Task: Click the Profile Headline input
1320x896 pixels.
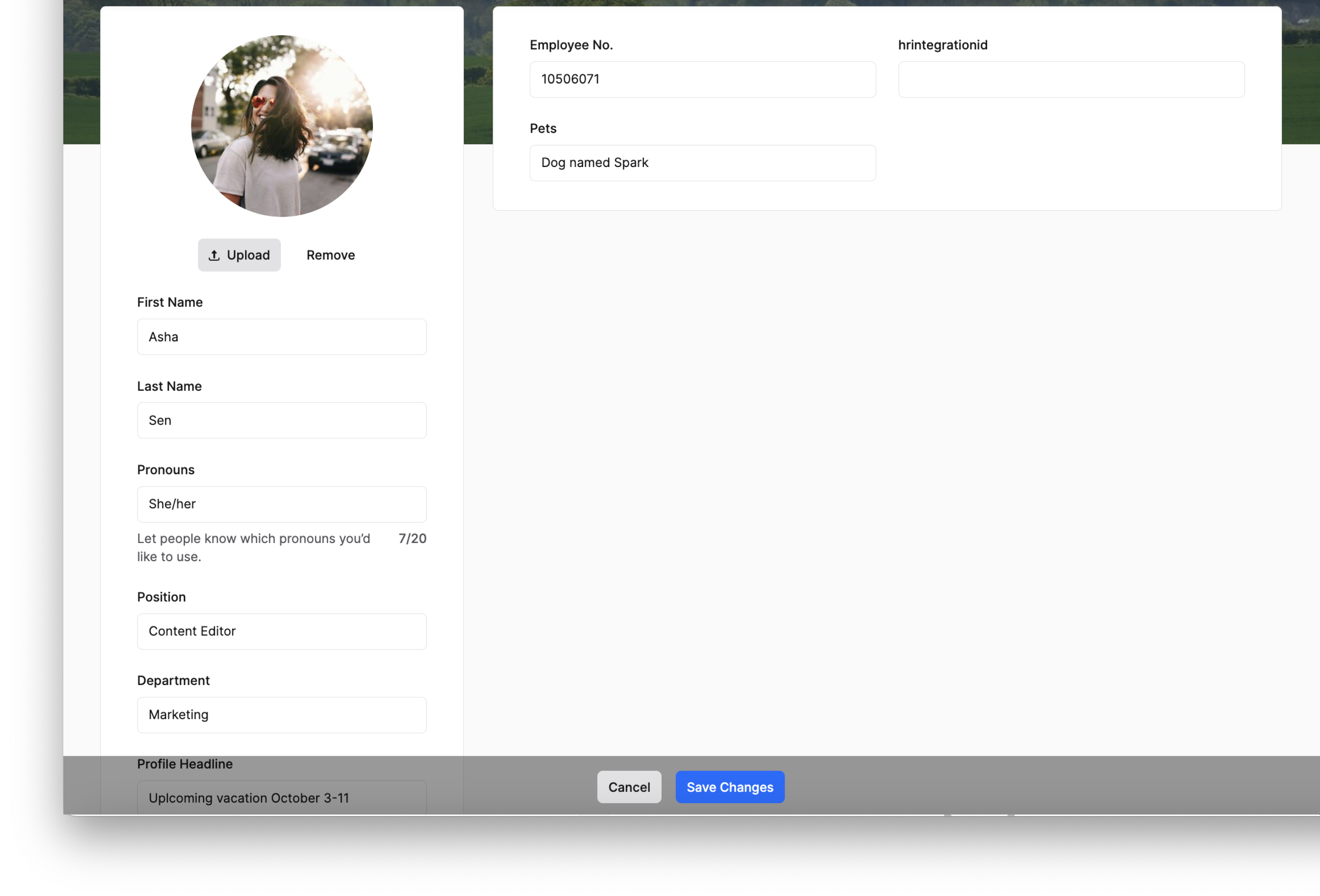Action: (x=282, y=797)
